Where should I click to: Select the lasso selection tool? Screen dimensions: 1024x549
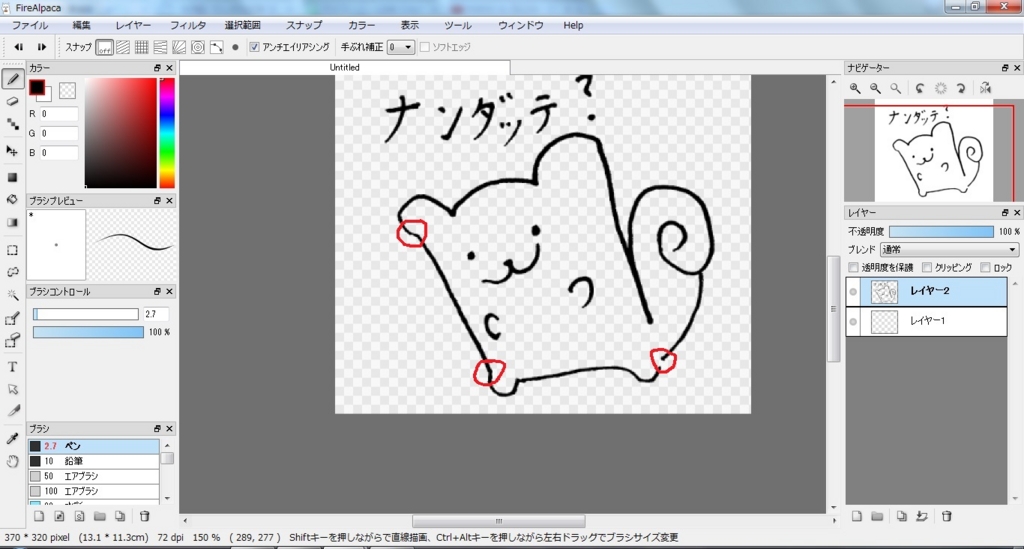[x=12, y=272]
